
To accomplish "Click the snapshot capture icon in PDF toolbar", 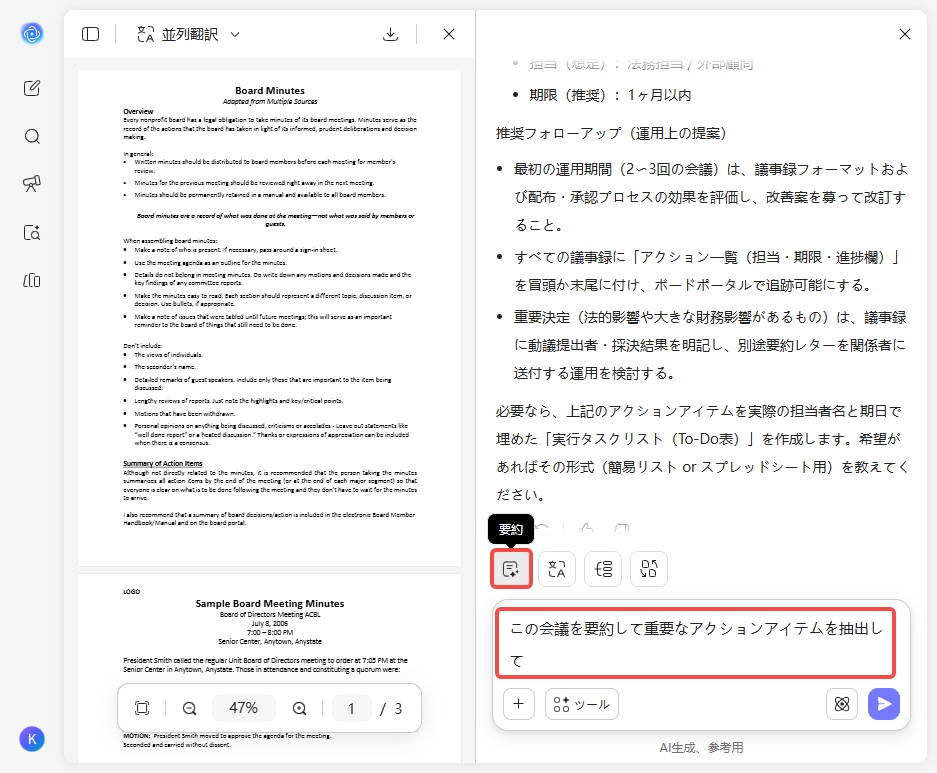I will coord(141,708).
